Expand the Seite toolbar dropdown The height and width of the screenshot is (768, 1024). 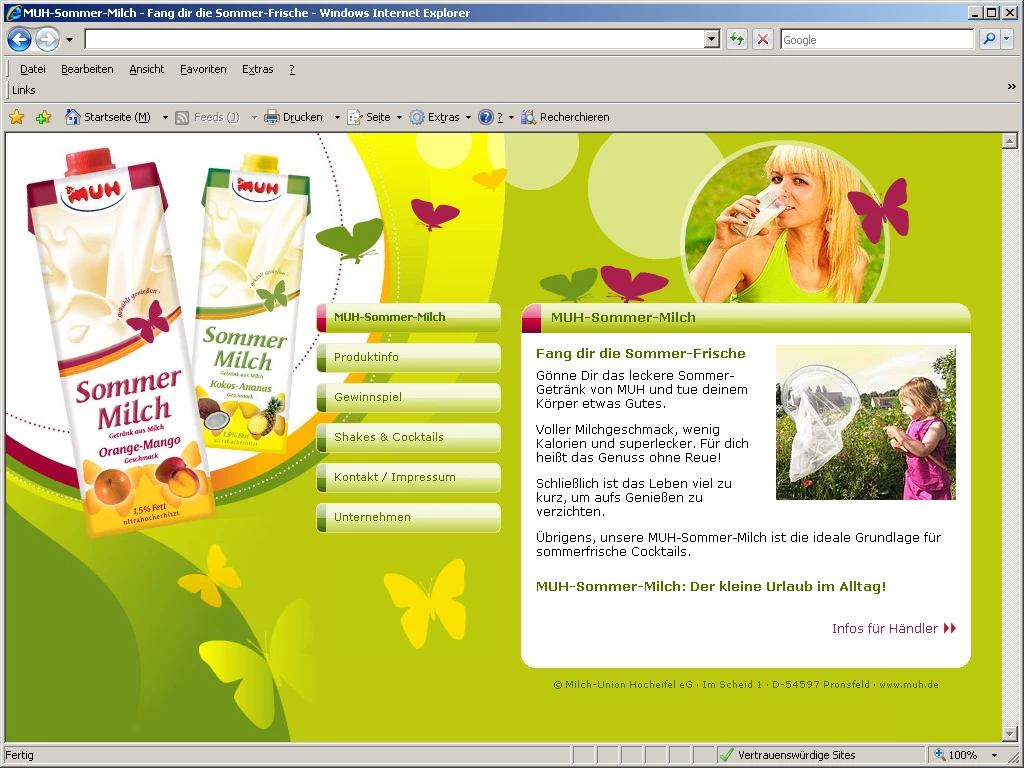399,117
